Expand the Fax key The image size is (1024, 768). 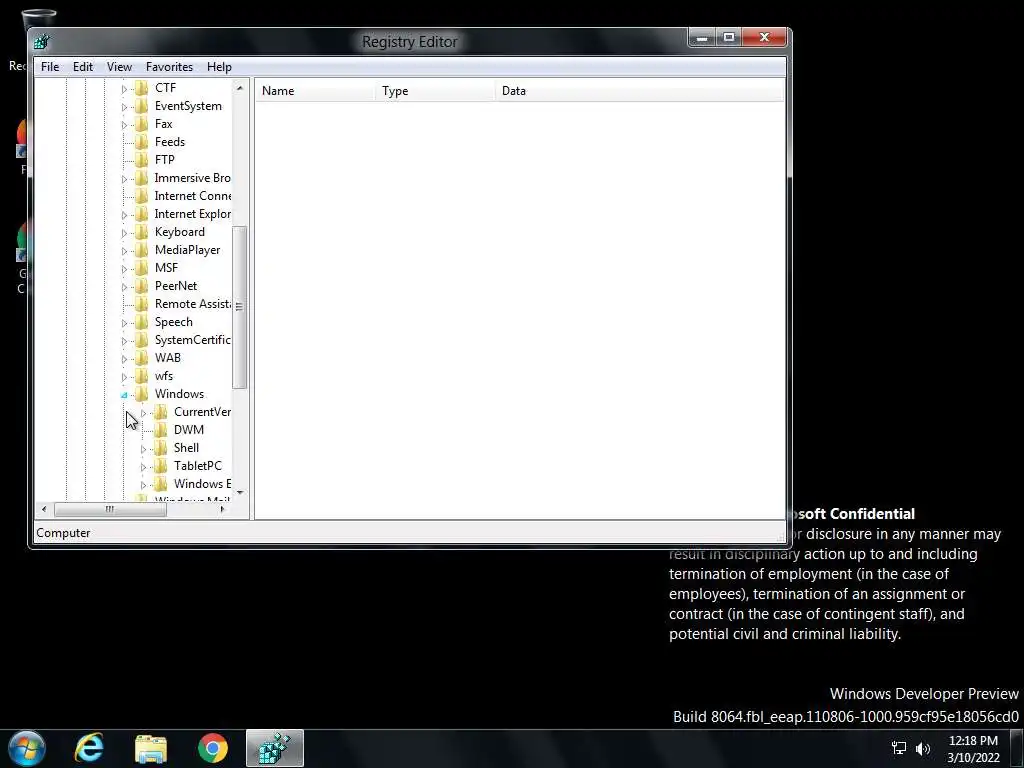[x=124, y=125]
